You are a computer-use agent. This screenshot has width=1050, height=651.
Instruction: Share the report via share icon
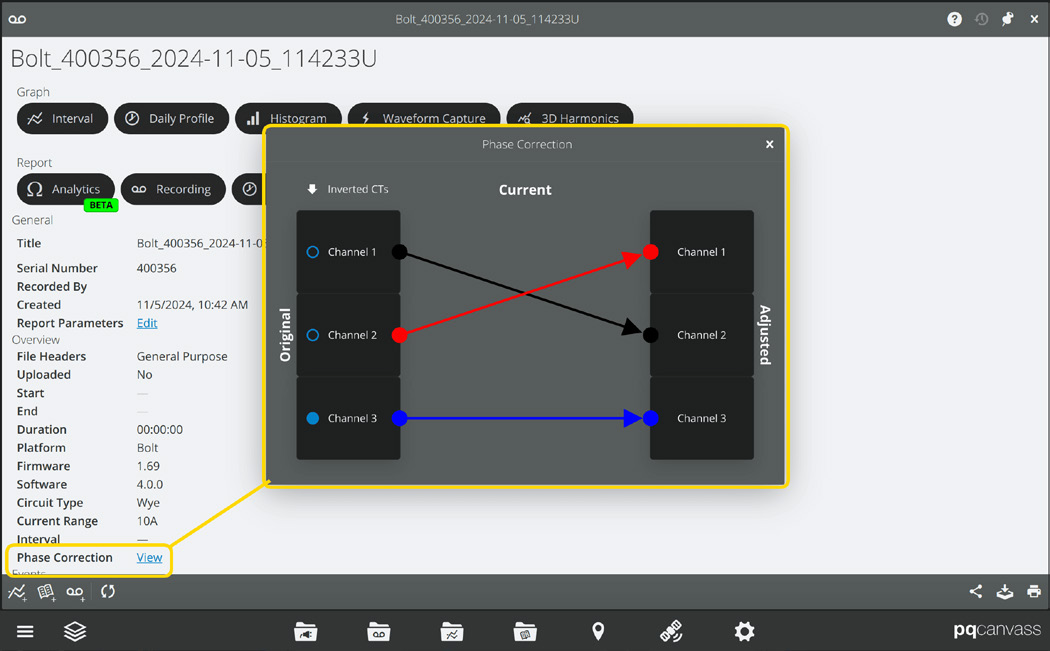click(976, 591)
